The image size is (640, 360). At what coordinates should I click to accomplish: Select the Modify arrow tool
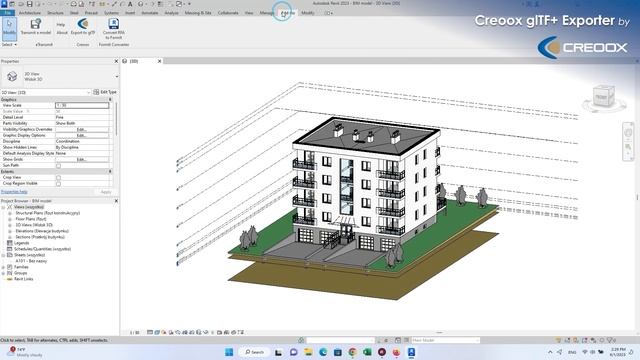point(9,28)
